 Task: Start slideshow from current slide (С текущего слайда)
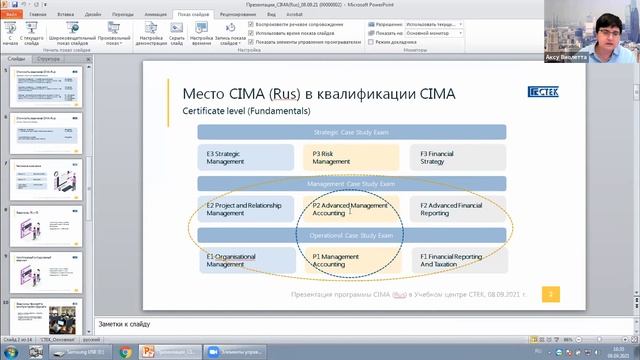pyautogui.click(x=31, y=33)
